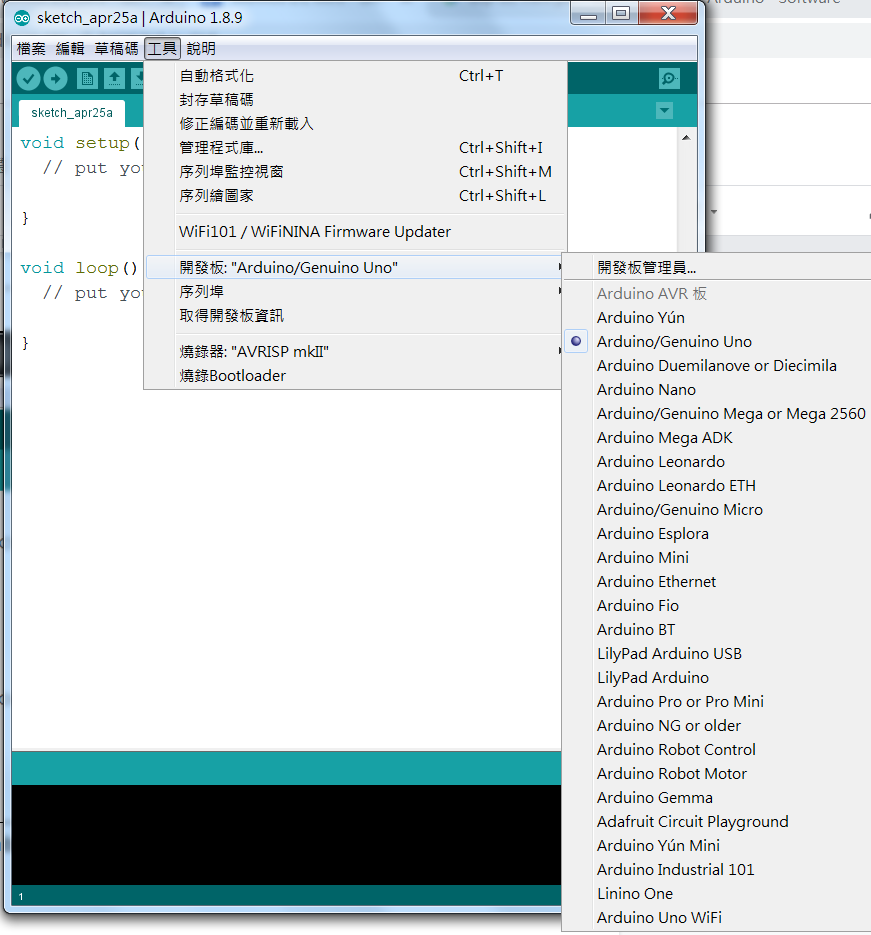The height and width of the screenshot is (935, 871).
Task: Select Arduino Fio board
Action: coord(717,606)
